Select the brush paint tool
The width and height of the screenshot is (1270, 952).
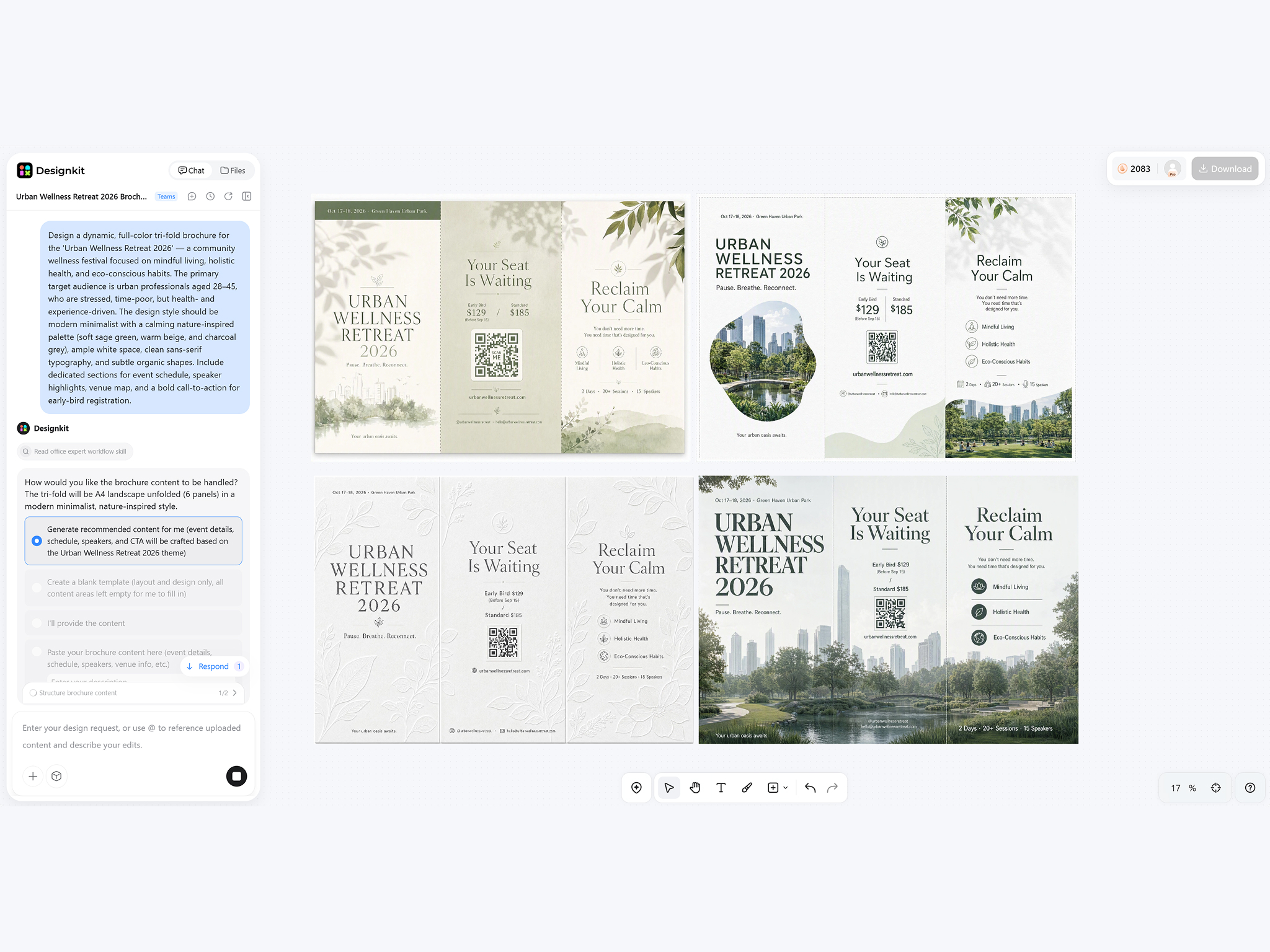(747, 788)
